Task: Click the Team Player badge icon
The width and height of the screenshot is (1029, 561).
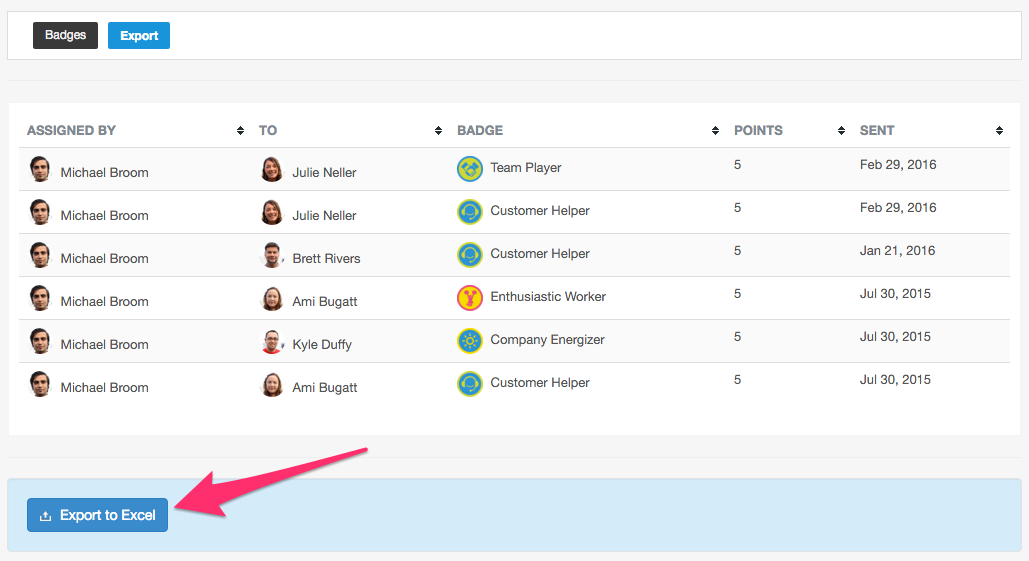Action: [469, 169]
